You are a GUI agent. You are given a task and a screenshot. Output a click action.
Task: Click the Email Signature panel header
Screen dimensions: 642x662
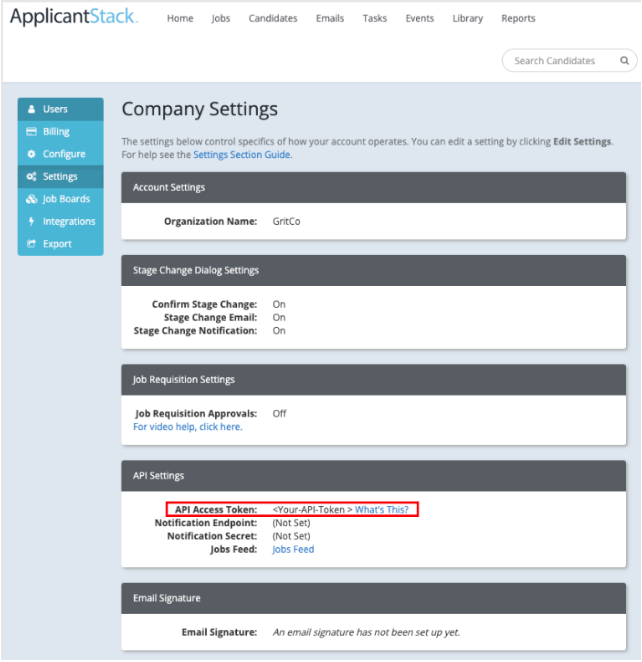[x=374, y=598]
